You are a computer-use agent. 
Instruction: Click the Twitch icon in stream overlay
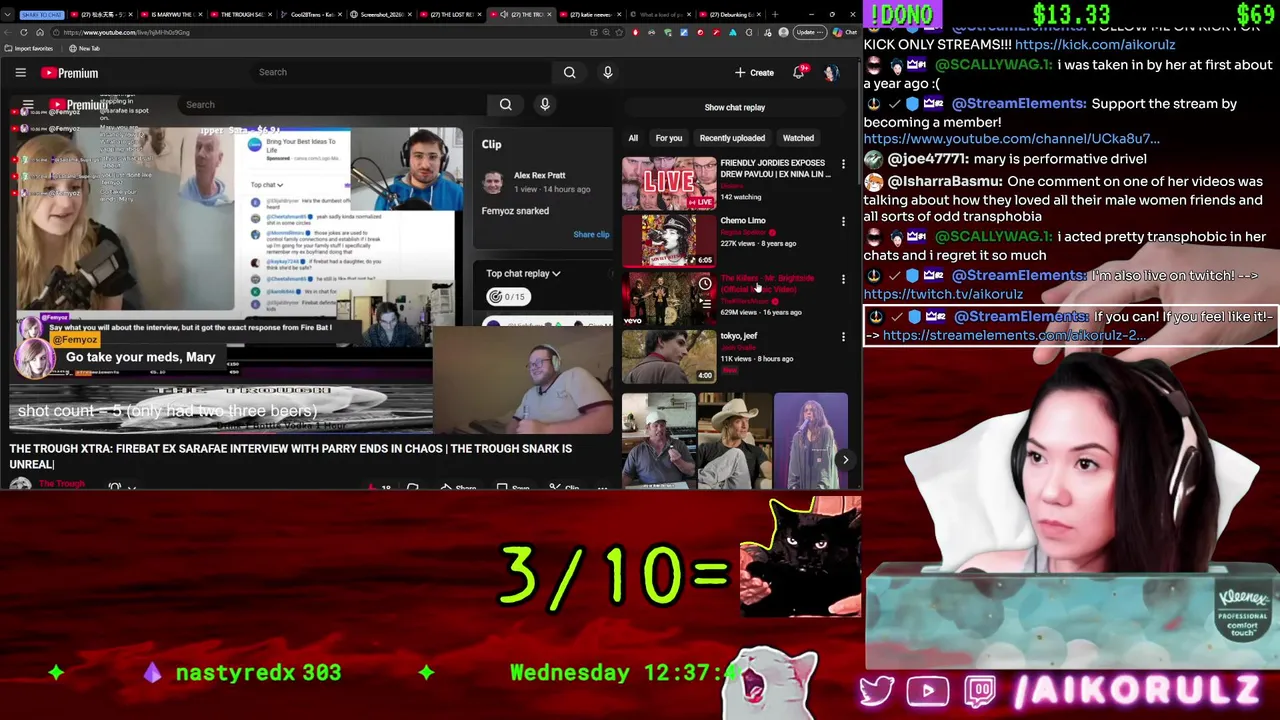(x=981, y=691)
